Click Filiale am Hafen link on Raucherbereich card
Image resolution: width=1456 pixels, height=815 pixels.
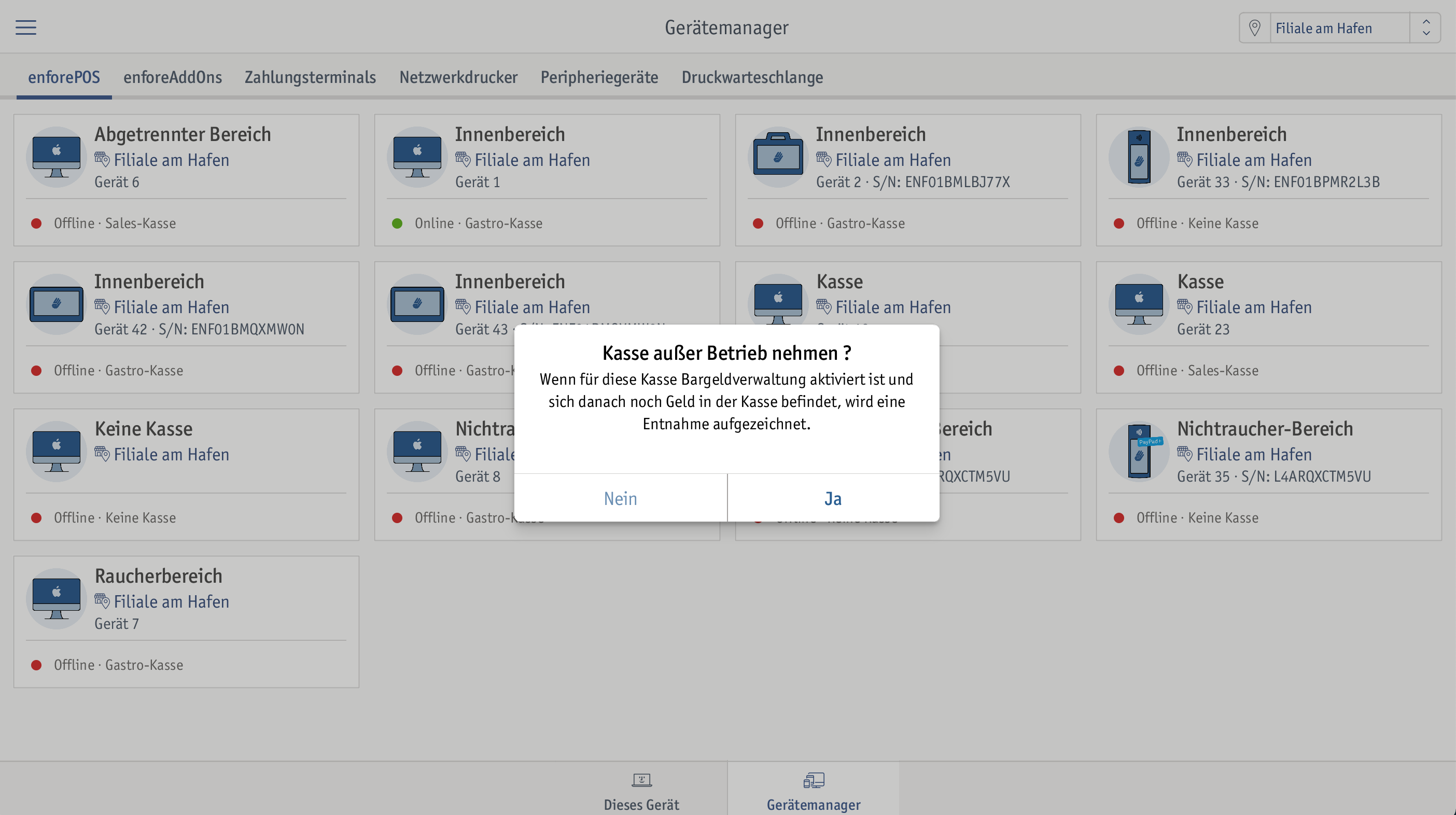point(171,602)
